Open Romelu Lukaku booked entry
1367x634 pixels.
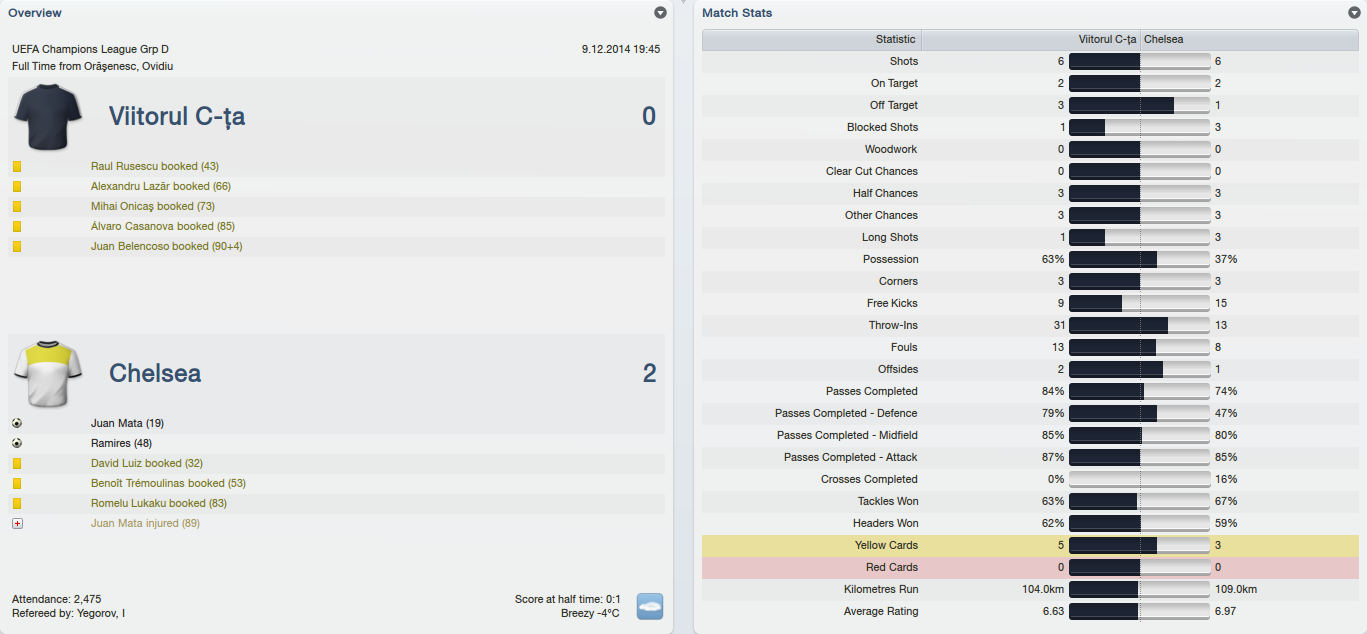pos(158,503)
